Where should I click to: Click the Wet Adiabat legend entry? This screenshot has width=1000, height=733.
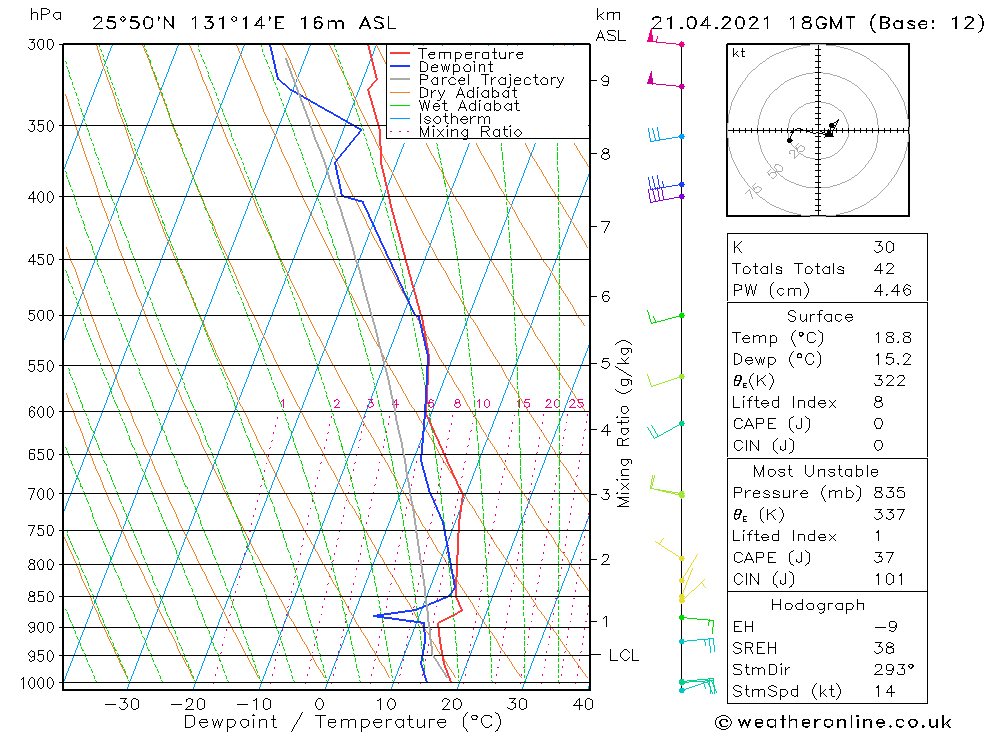[x=455, y=106]
